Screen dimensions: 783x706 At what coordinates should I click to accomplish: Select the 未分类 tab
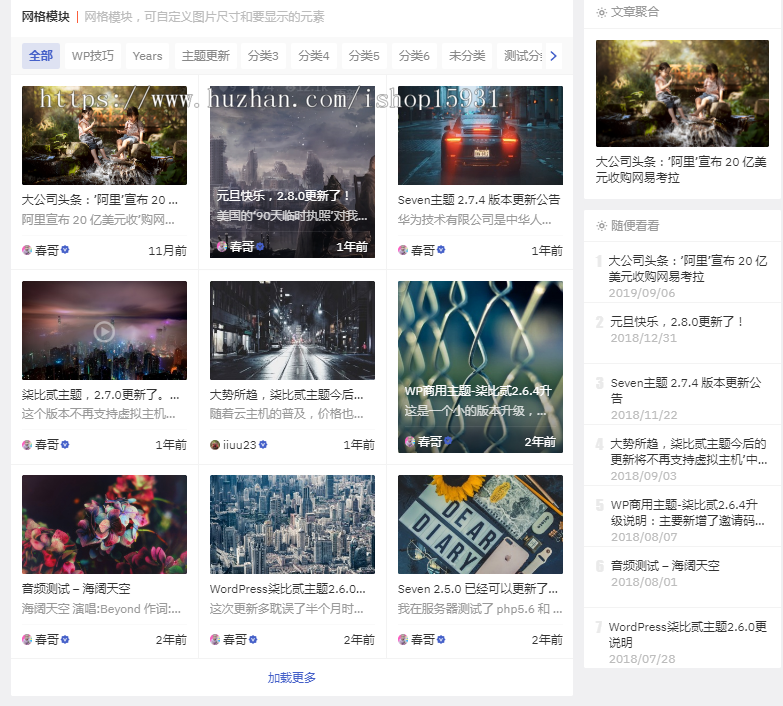pos(467,56)
